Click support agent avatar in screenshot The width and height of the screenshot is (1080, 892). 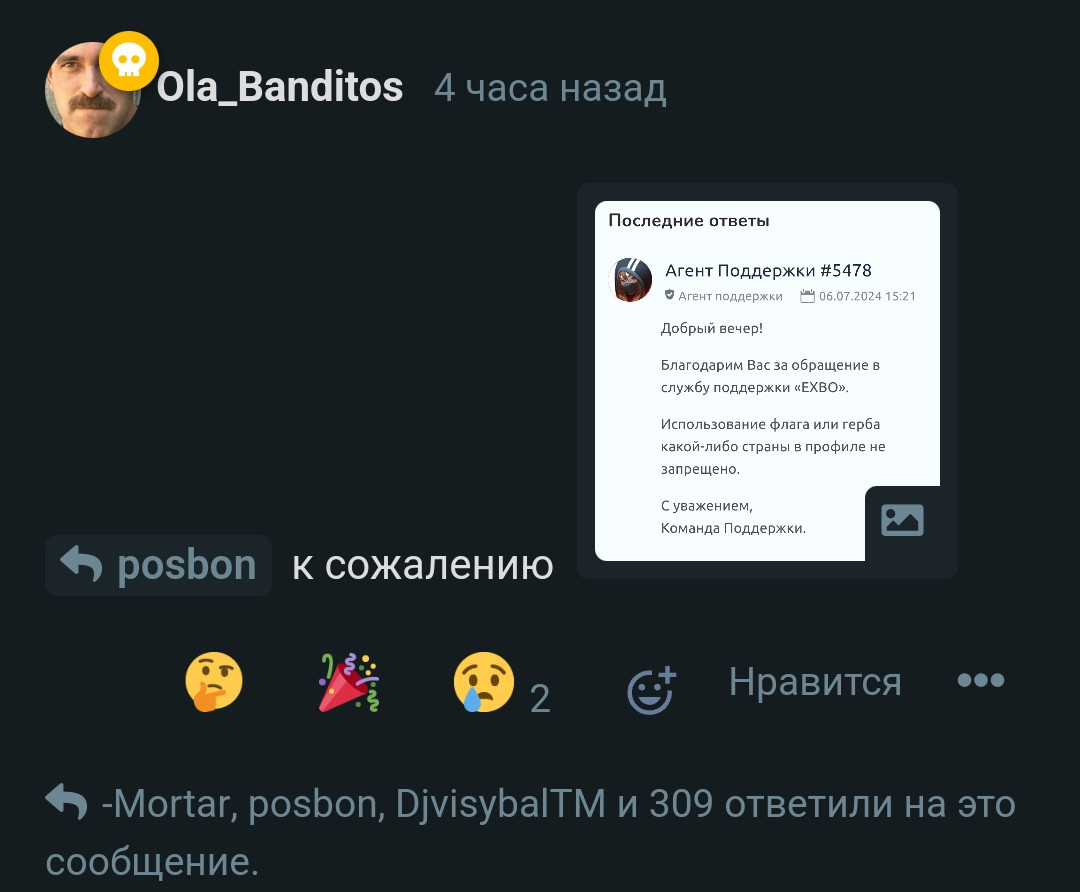[631, 280]
